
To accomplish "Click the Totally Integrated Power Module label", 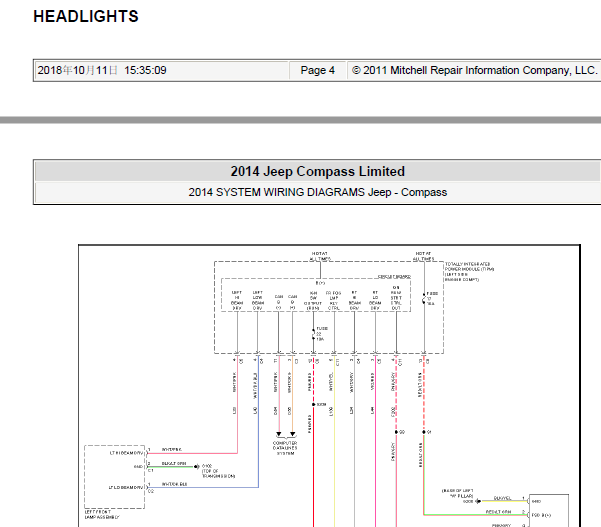I will [x=469, y=272].
